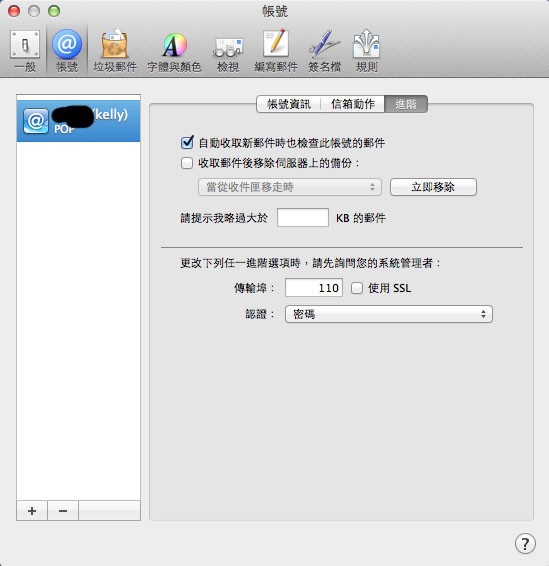Open the 檢視 viewing preferences

coord(228,51)
